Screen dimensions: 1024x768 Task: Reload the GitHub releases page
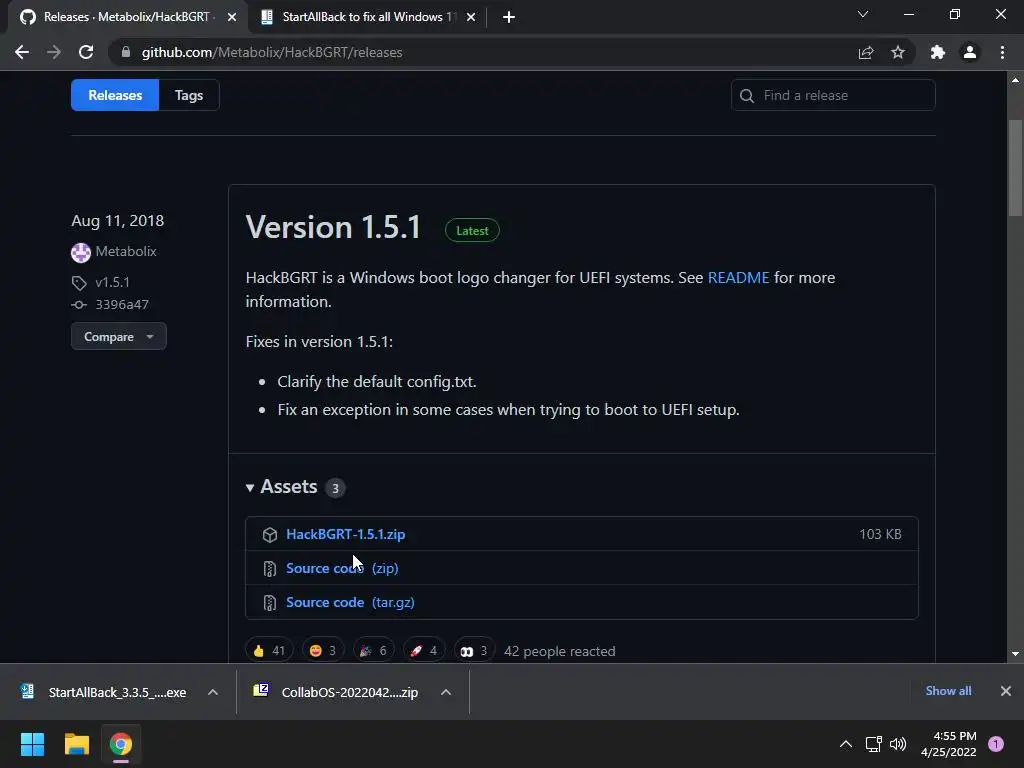point(86,52)
